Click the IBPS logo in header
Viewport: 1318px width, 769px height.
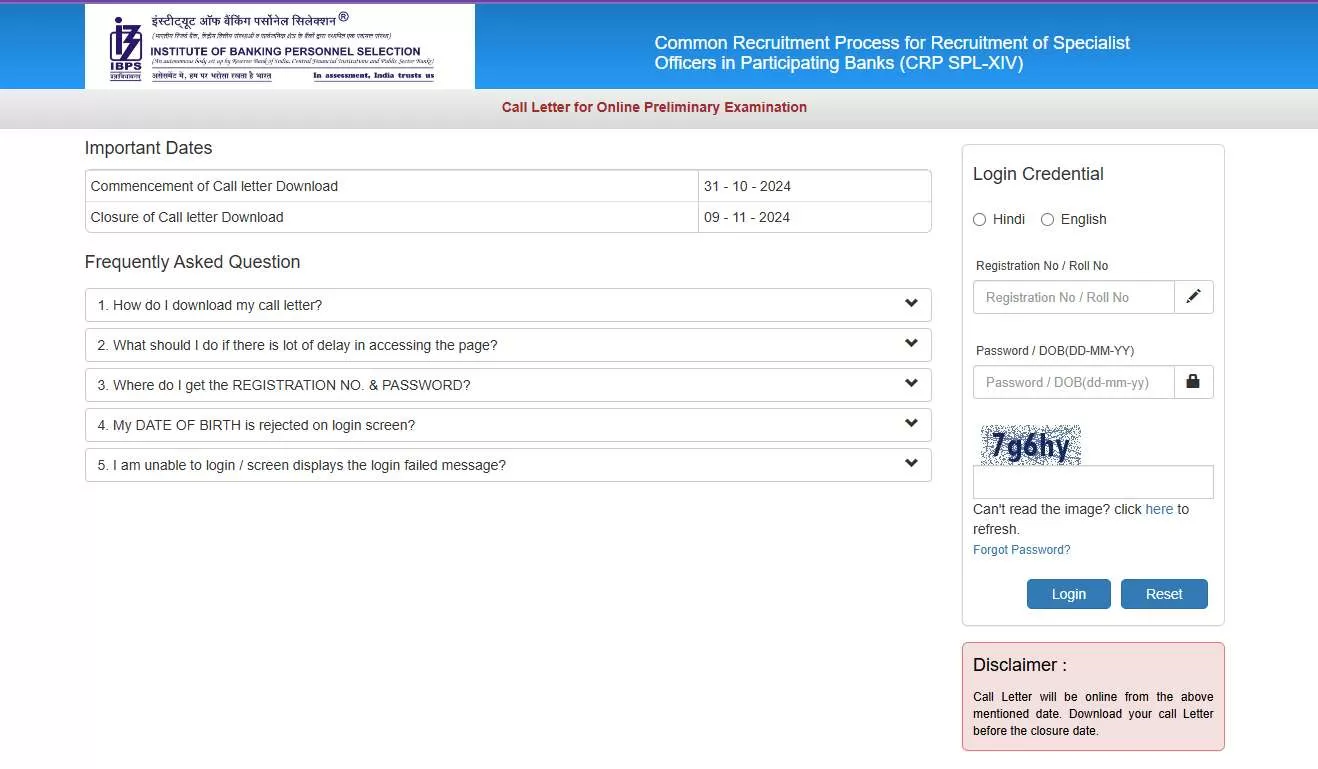(126, 47)
